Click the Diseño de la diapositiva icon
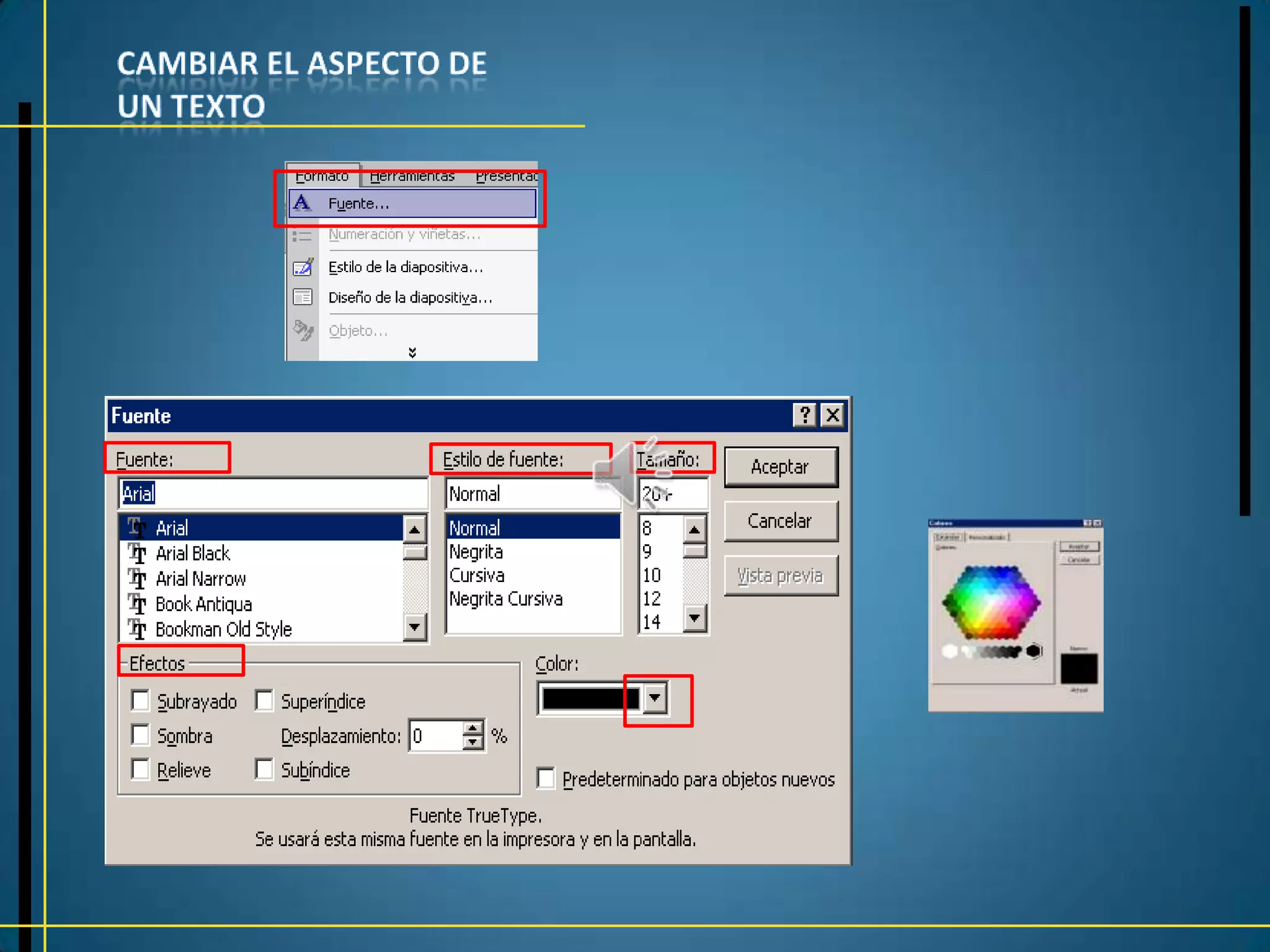 pos(303,297)
